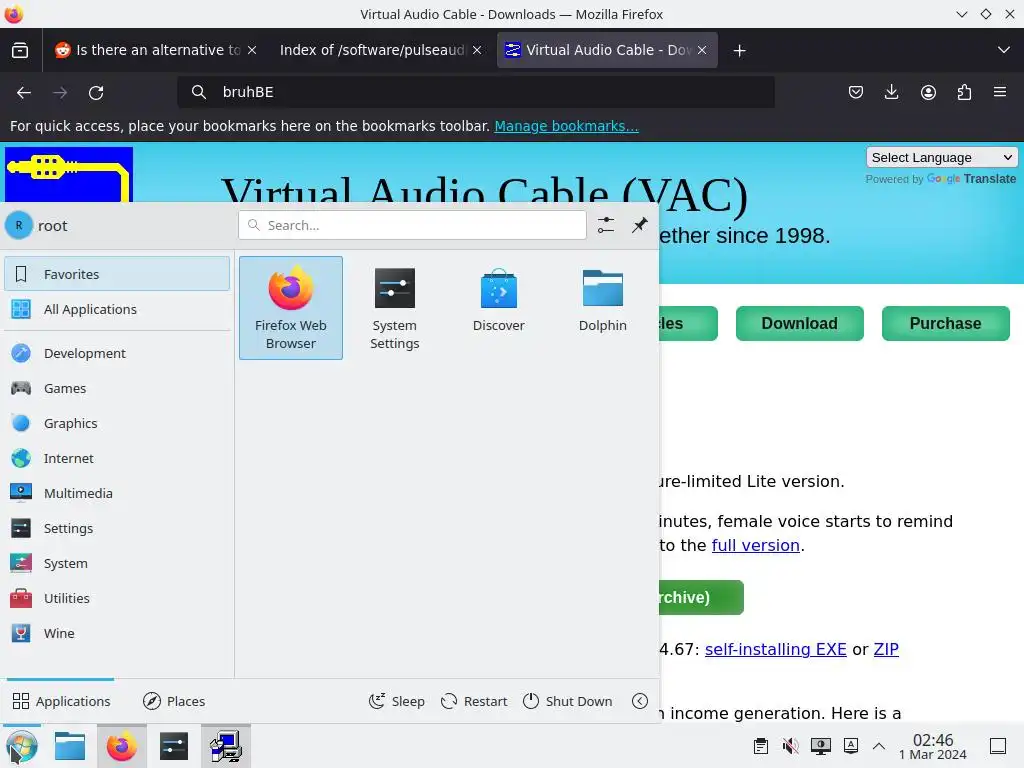Click the ZIP download link
This screenshot has height=768, width=1024.
[x=886, y=649]
